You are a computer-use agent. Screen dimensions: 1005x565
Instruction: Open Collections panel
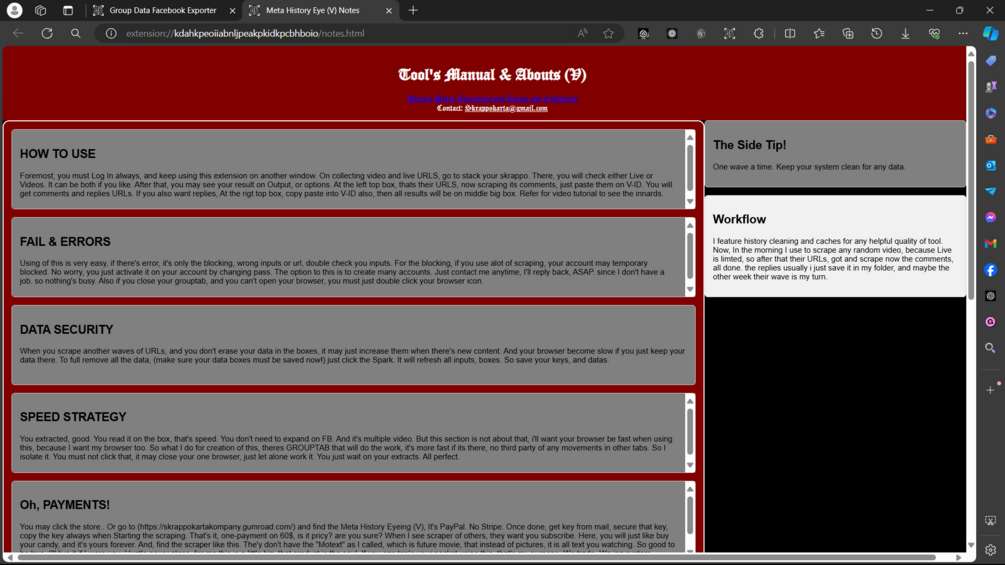847,33
